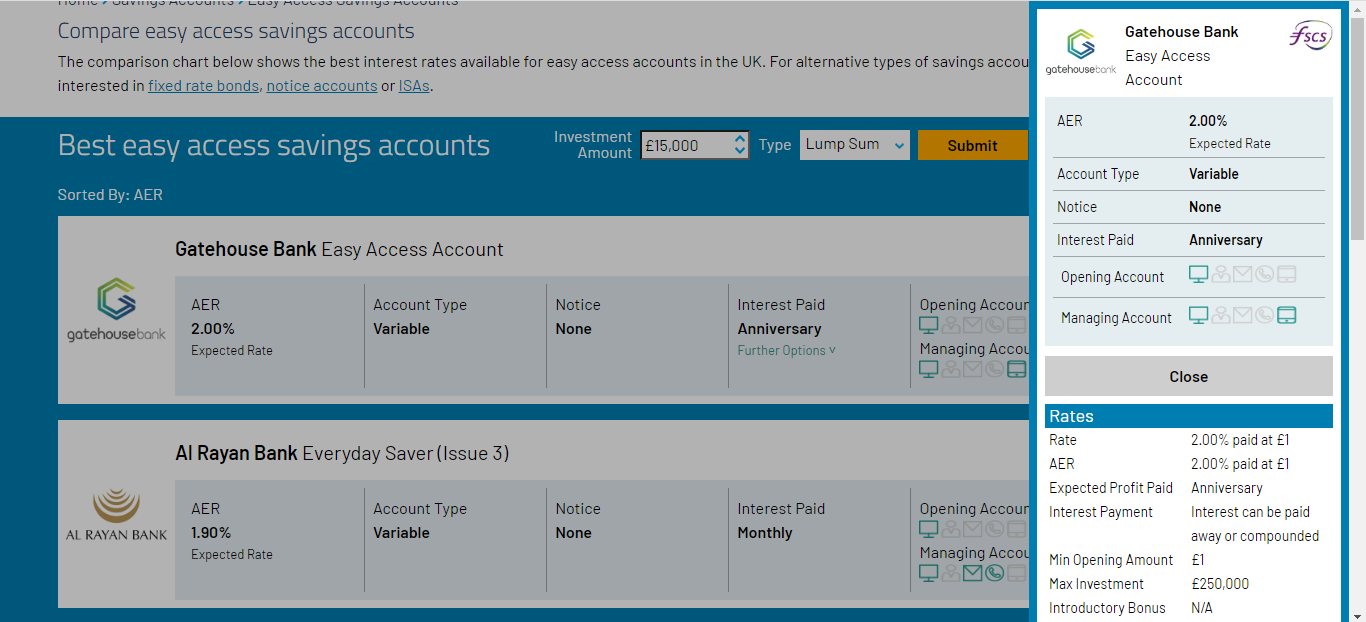Visit the ISAs link
The image size is (1366, 622).
tap(414, 85)
